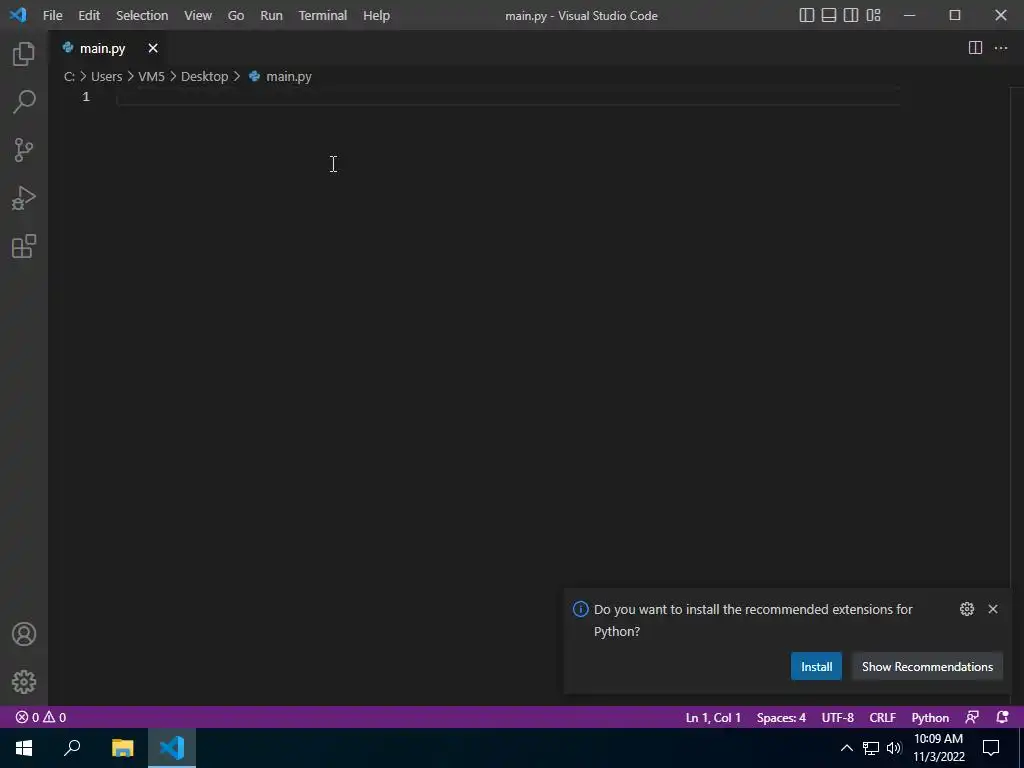This screenshot has height=768, width=1024.
Task: Show hidden system tray icons
Action: (x=846, y=748)
